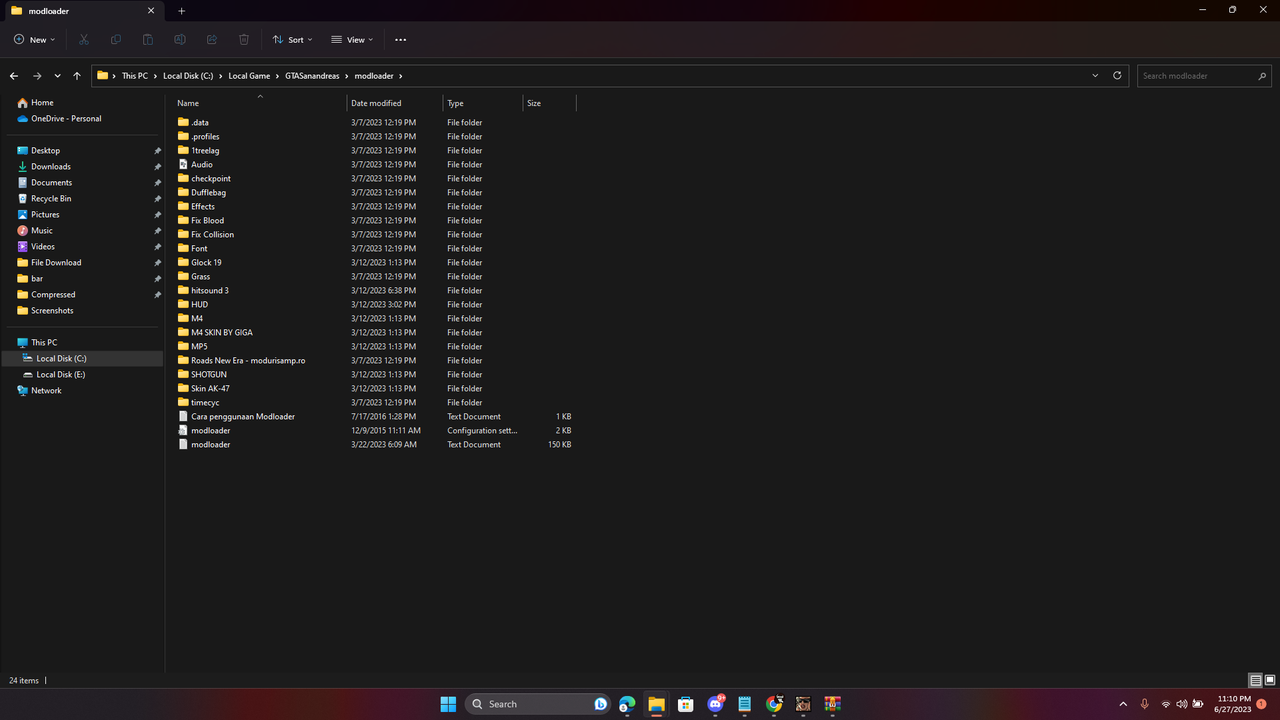Expand address bar previous locations dropdown

click(x=1095, y=76)
